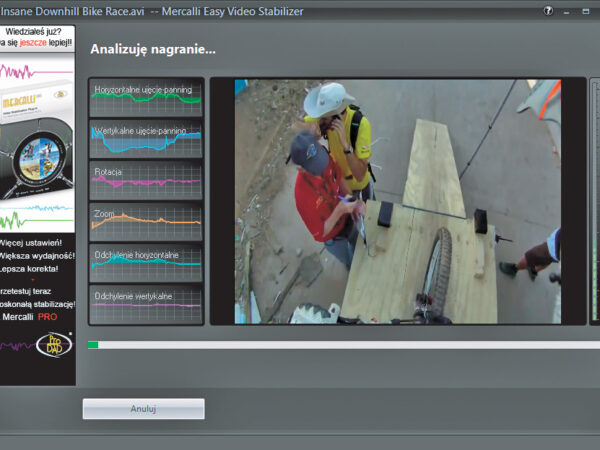Screen dimensions: 600x450
Task: Click the 'Więcej ustawień!' ad text
Action: point(33,242)
